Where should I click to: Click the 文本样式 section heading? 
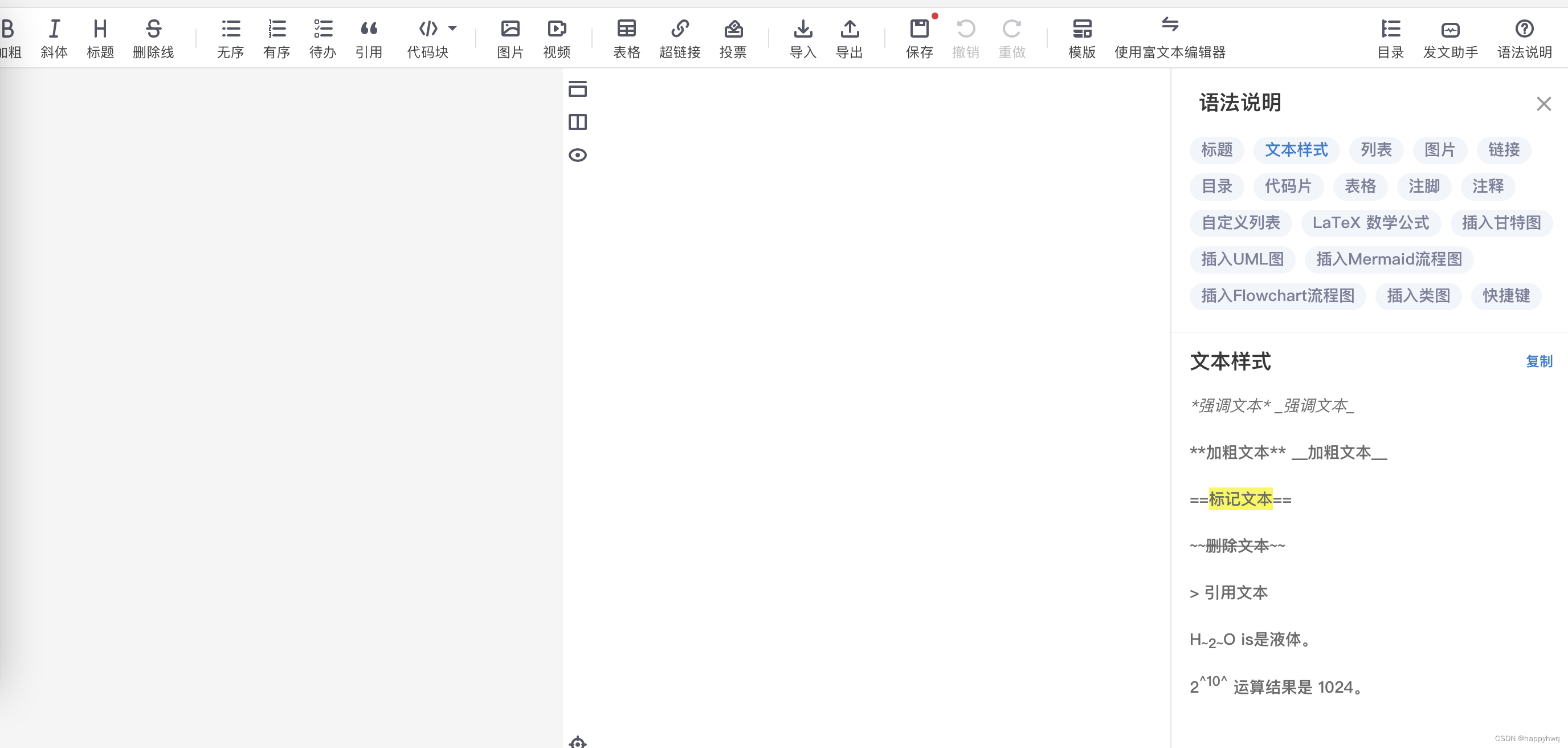coord(1230,361)
